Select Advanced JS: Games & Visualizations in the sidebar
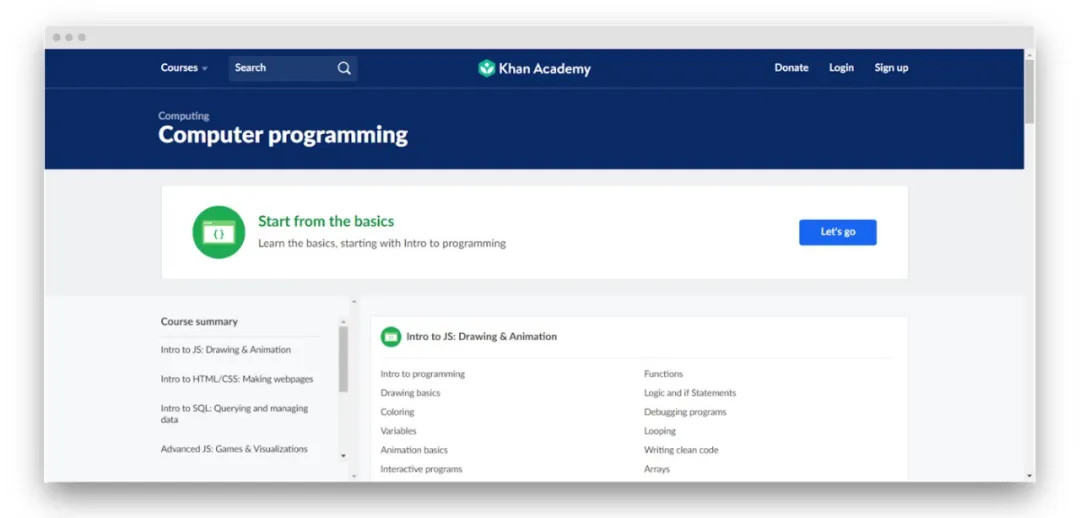This screenshot has width=1080, height=518. coord(234,449)
